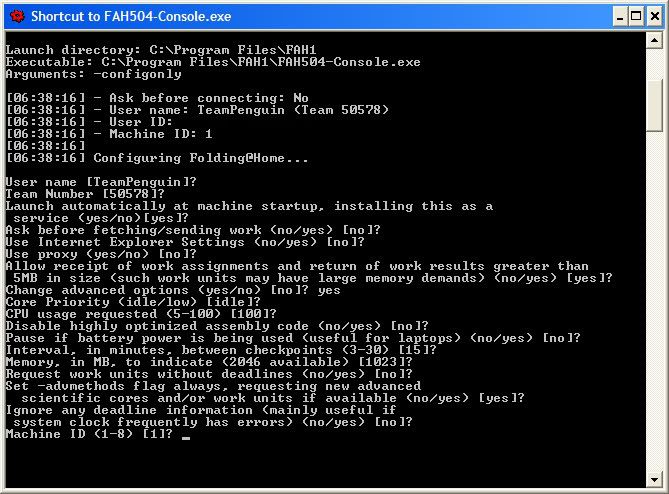This screenshot has height=494, width=669.
Task: Click the 'Shortcut to FAH504-Console.exe' title text
Action: [131, 17]
